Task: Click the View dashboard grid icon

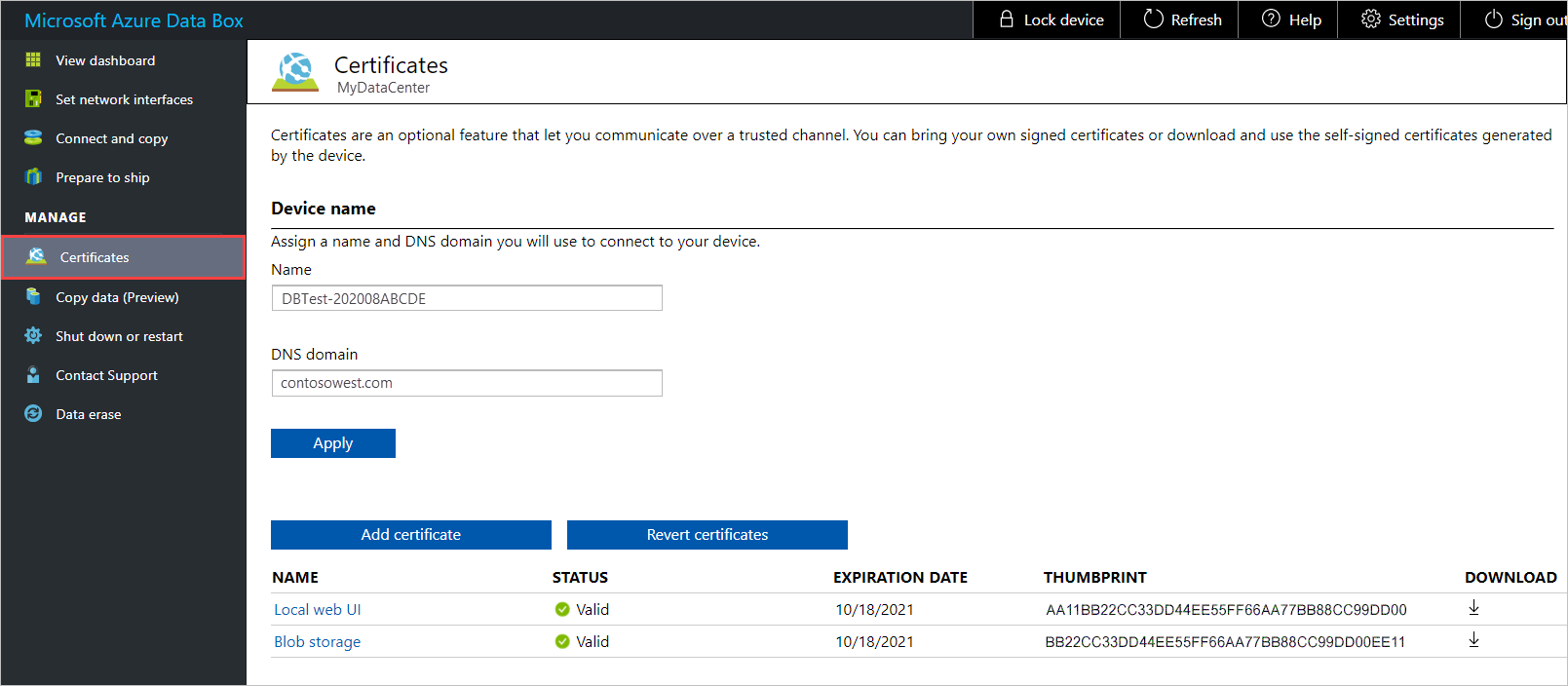Action: tap(33, 60)
